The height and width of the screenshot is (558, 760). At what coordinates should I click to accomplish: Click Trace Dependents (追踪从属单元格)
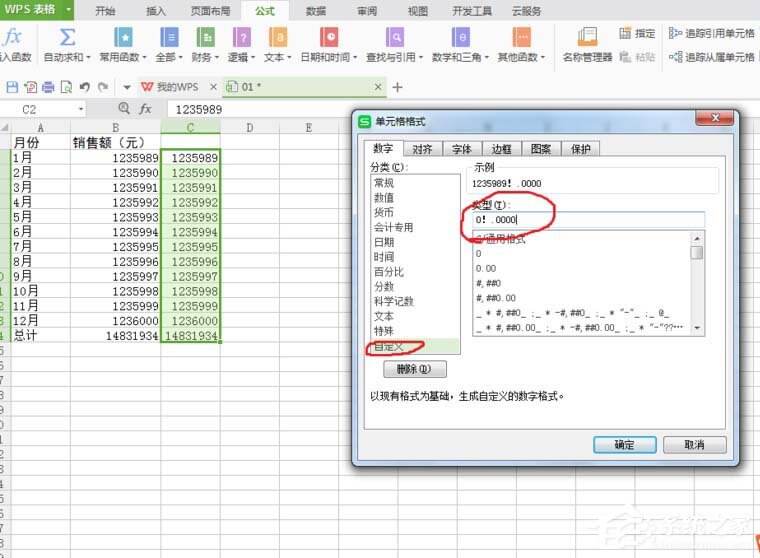pos(712,57)
